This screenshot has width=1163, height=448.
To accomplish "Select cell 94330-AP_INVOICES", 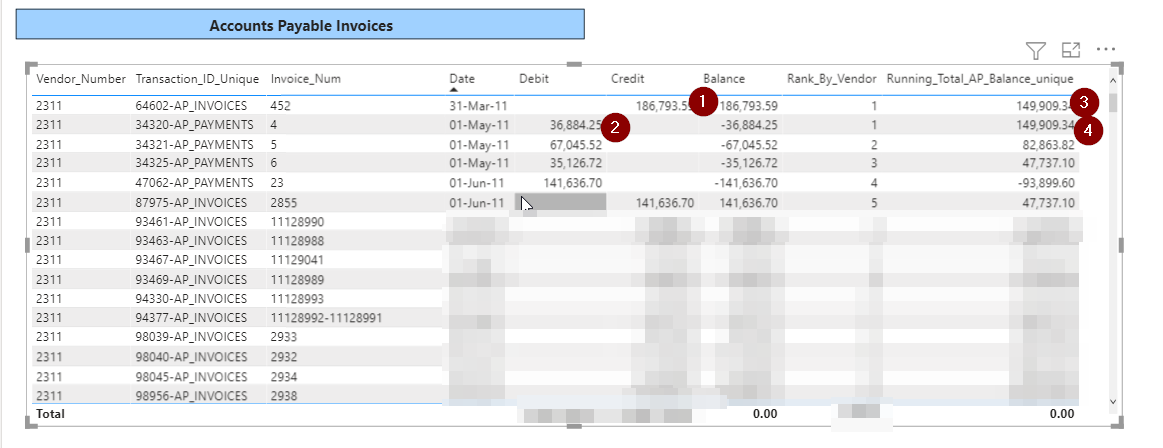I will pos(191,299).
